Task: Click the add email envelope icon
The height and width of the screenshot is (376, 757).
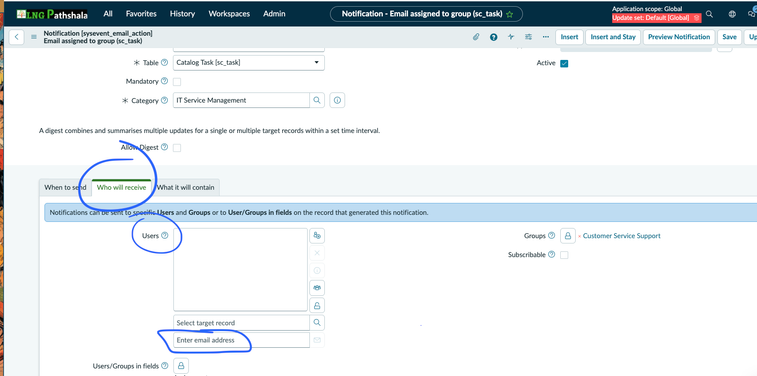Action: pos(317,340)
